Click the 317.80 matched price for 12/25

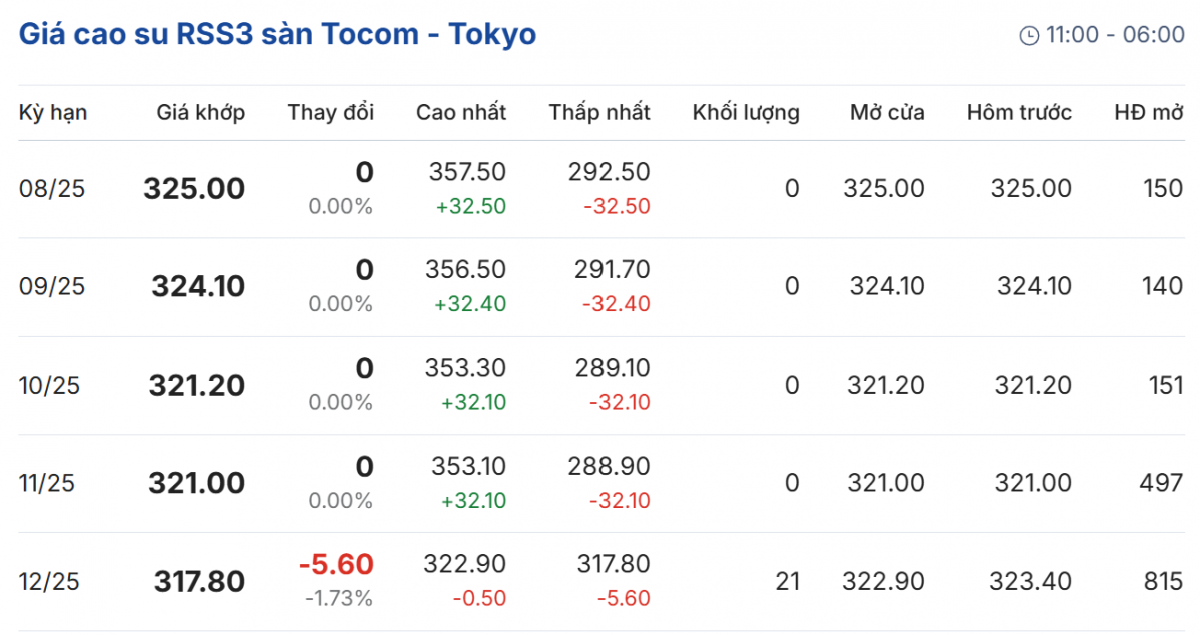[199, 581]
